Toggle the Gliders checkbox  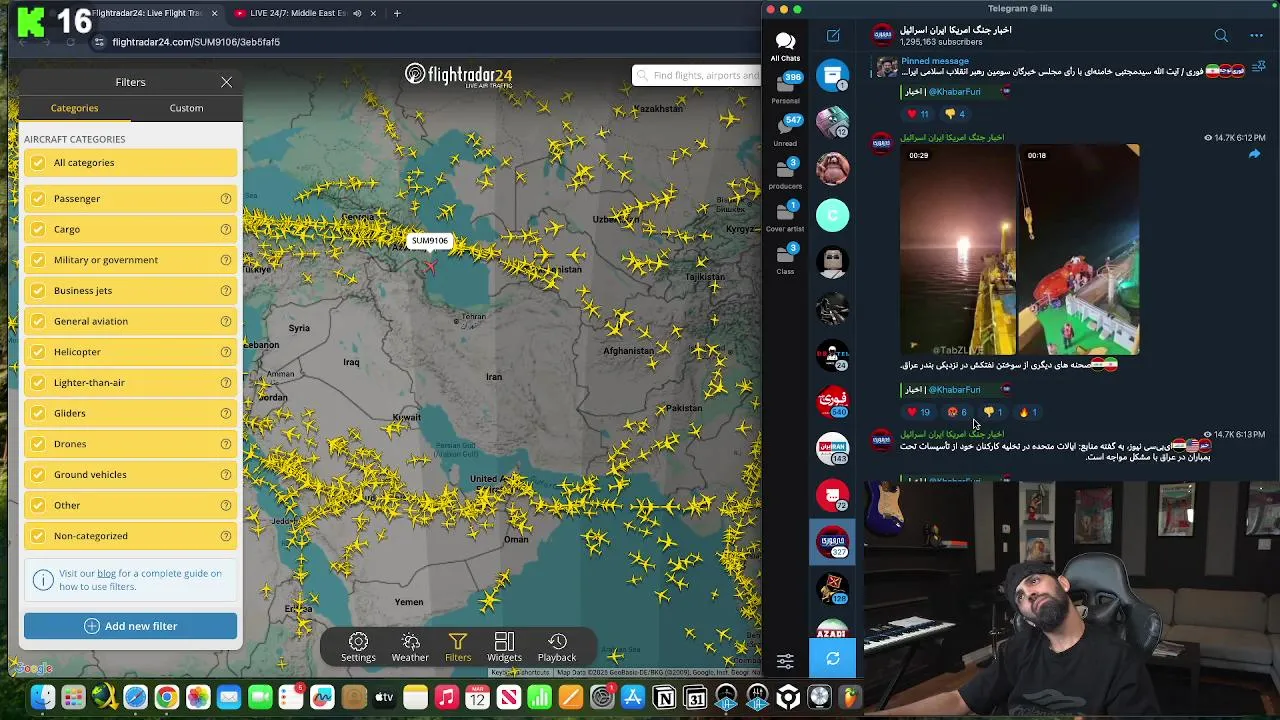(38, 413)
